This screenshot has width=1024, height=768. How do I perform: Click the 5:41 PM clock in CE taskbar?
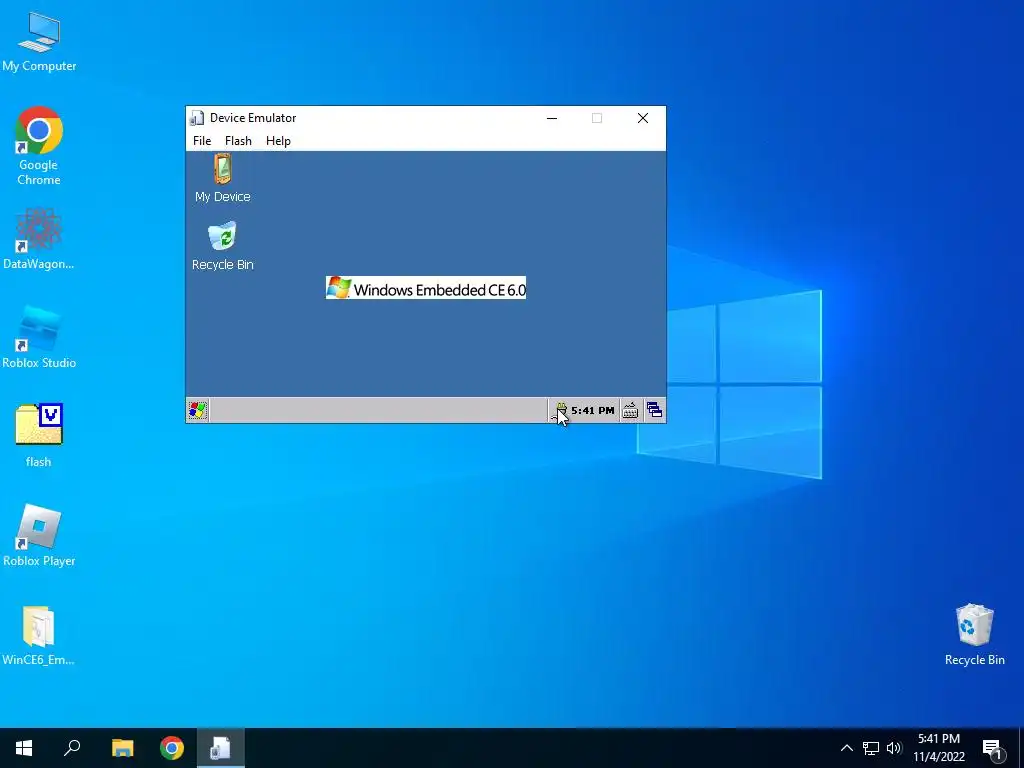tap(592, 411)
